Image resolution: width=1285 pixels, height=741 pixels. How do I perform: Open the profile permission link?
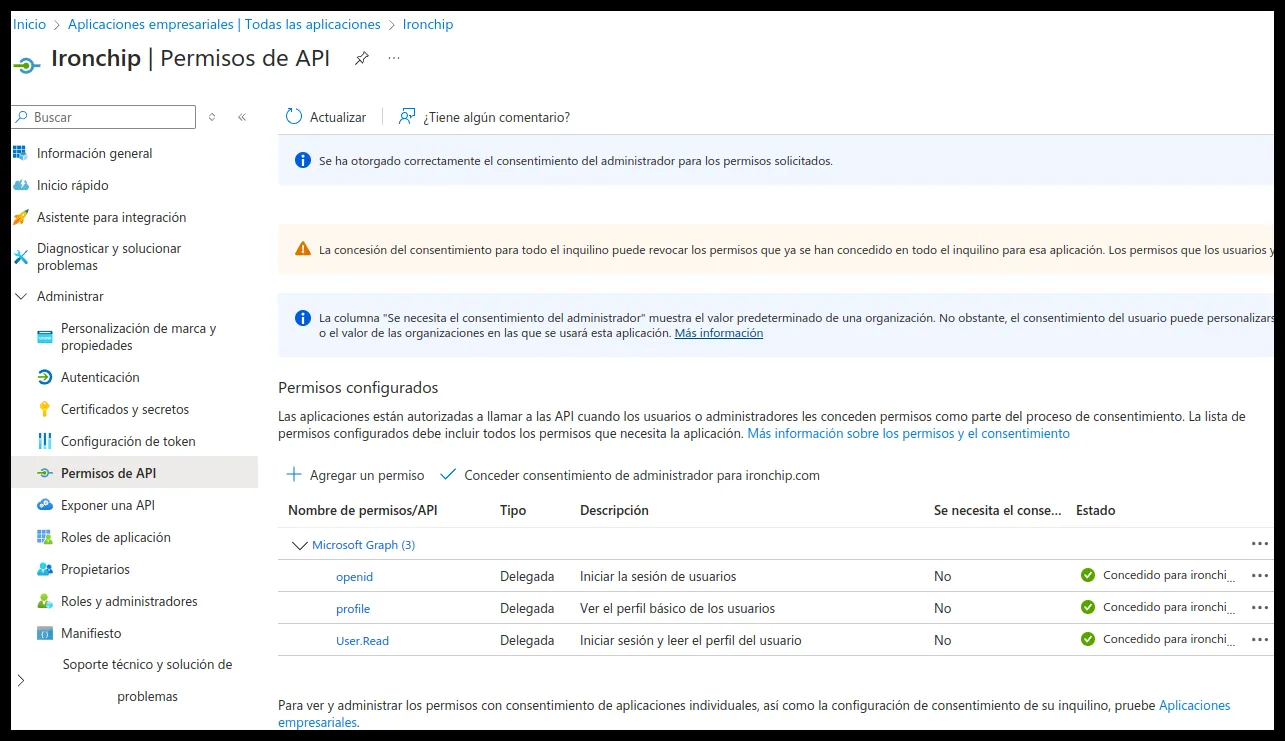click(353, 609)
